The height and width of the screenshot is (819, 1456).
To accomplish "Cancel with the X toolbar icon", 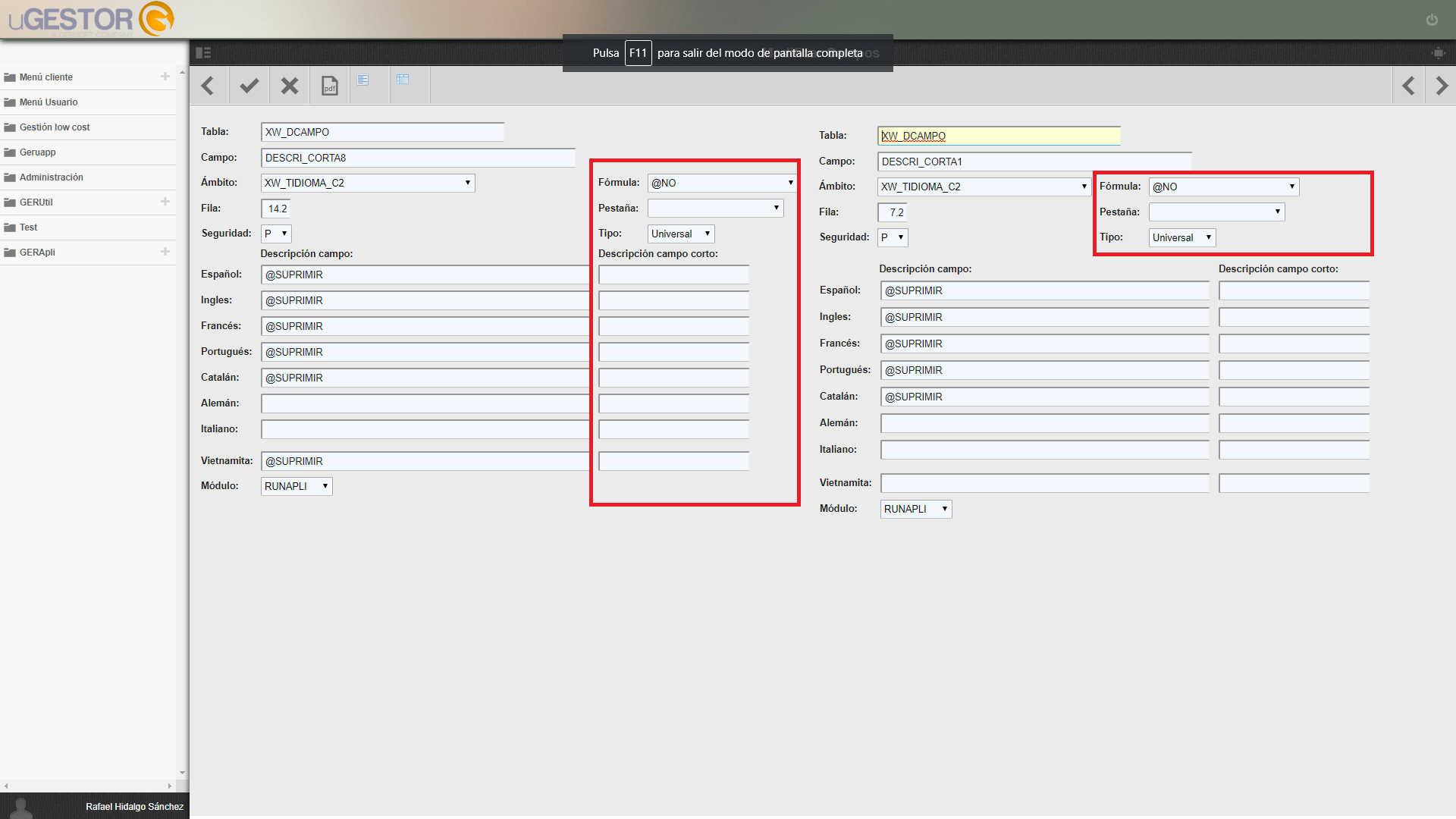I will pyautogui.click(x=290, y=86).
